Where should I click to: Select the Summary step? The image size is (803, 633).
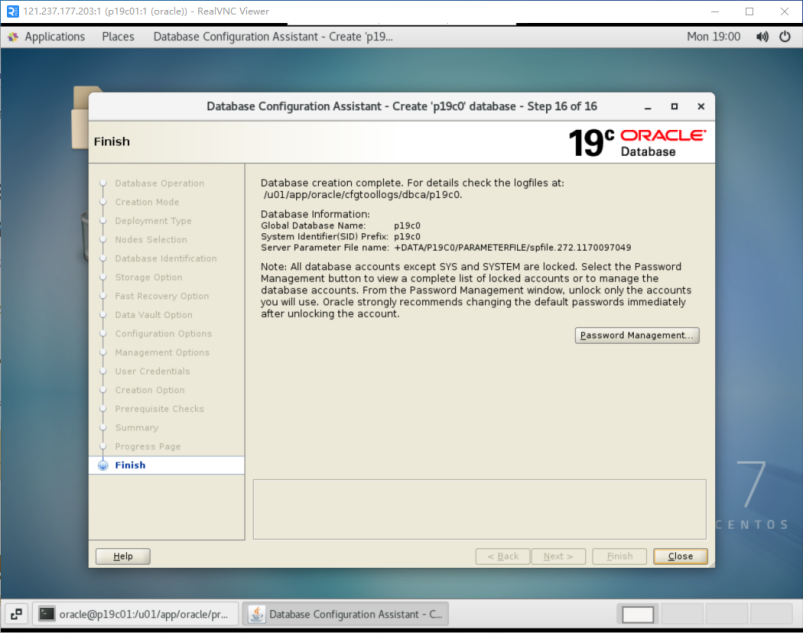pyautogui.click(x=137, y=428)
